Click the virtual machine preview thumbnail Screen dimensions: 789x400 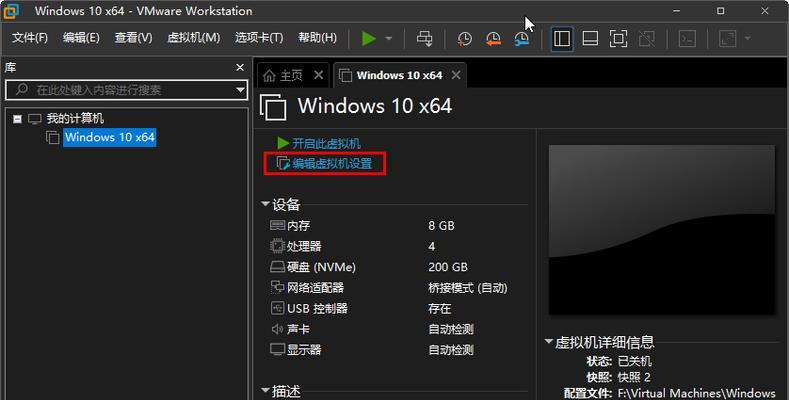click(x=661, y=229)
